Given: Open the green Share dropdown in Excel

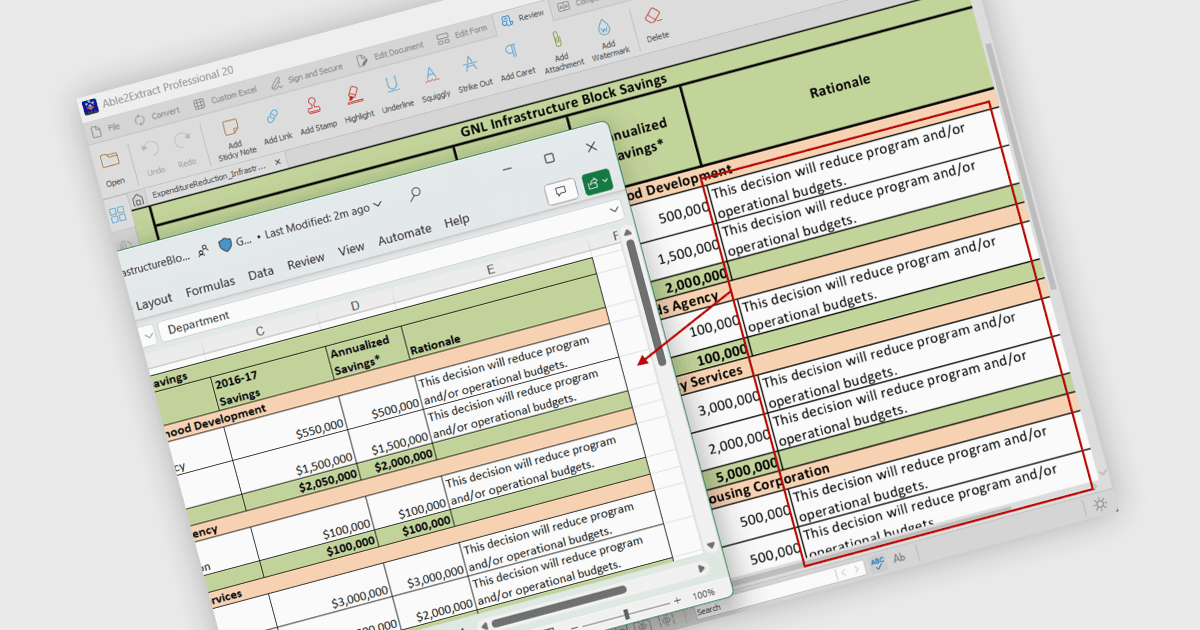Looking at the screenshot, I should click(598, 181).
